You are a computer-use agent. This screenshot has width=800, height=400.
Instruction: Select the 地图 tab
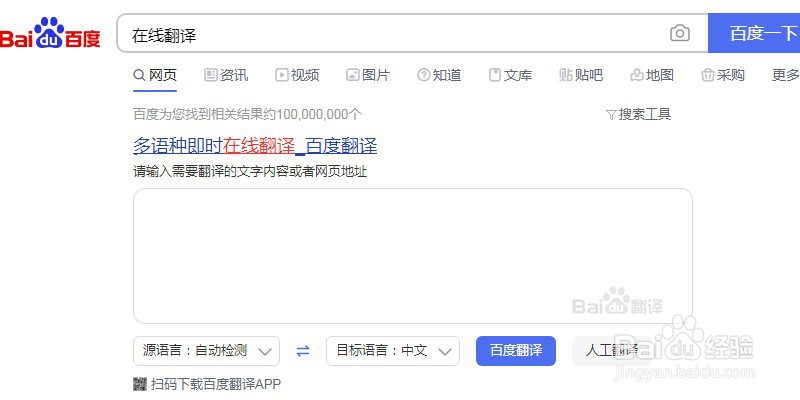652,76
